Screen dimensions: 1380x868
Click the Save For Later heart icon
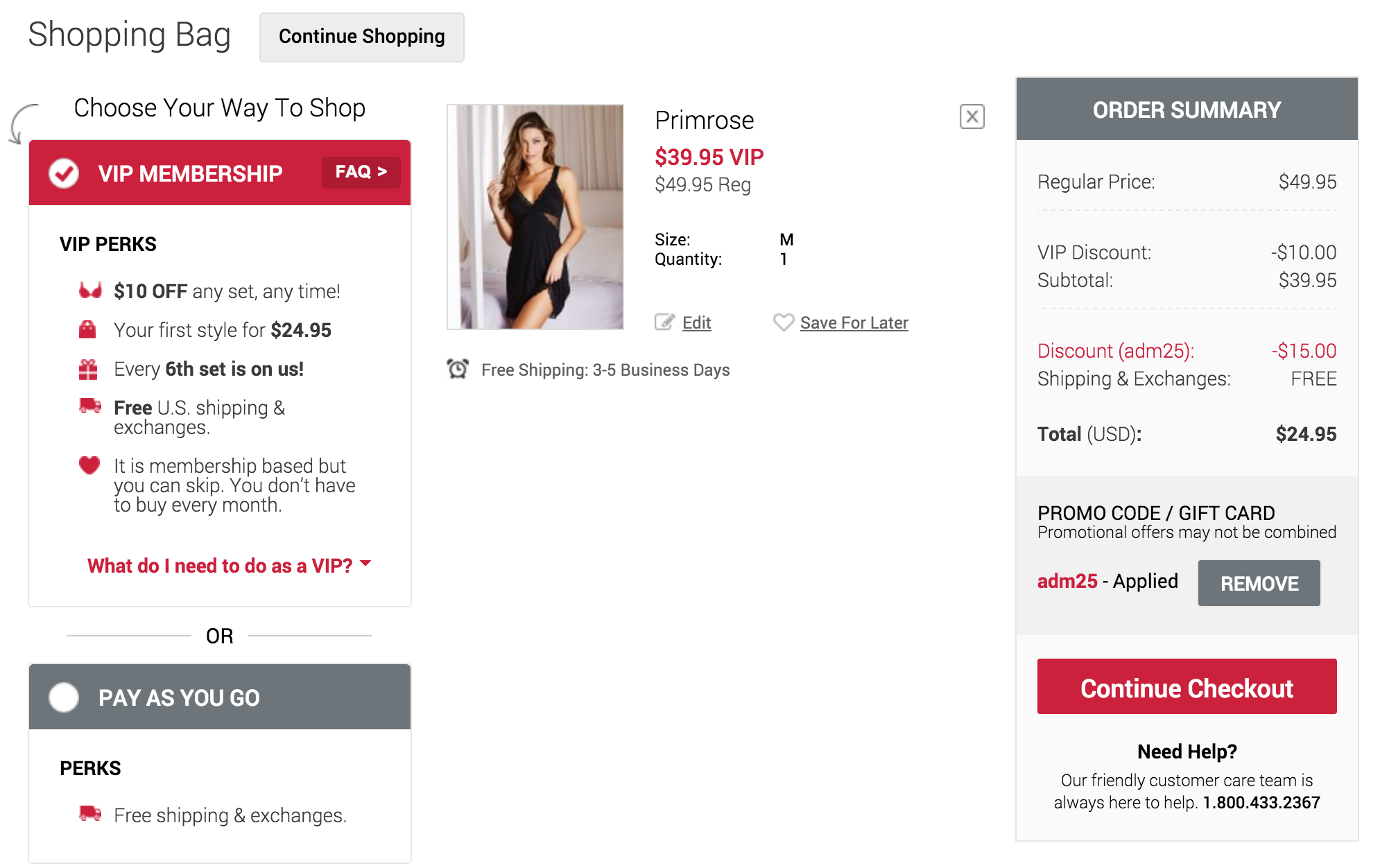[x=784, y=322]
